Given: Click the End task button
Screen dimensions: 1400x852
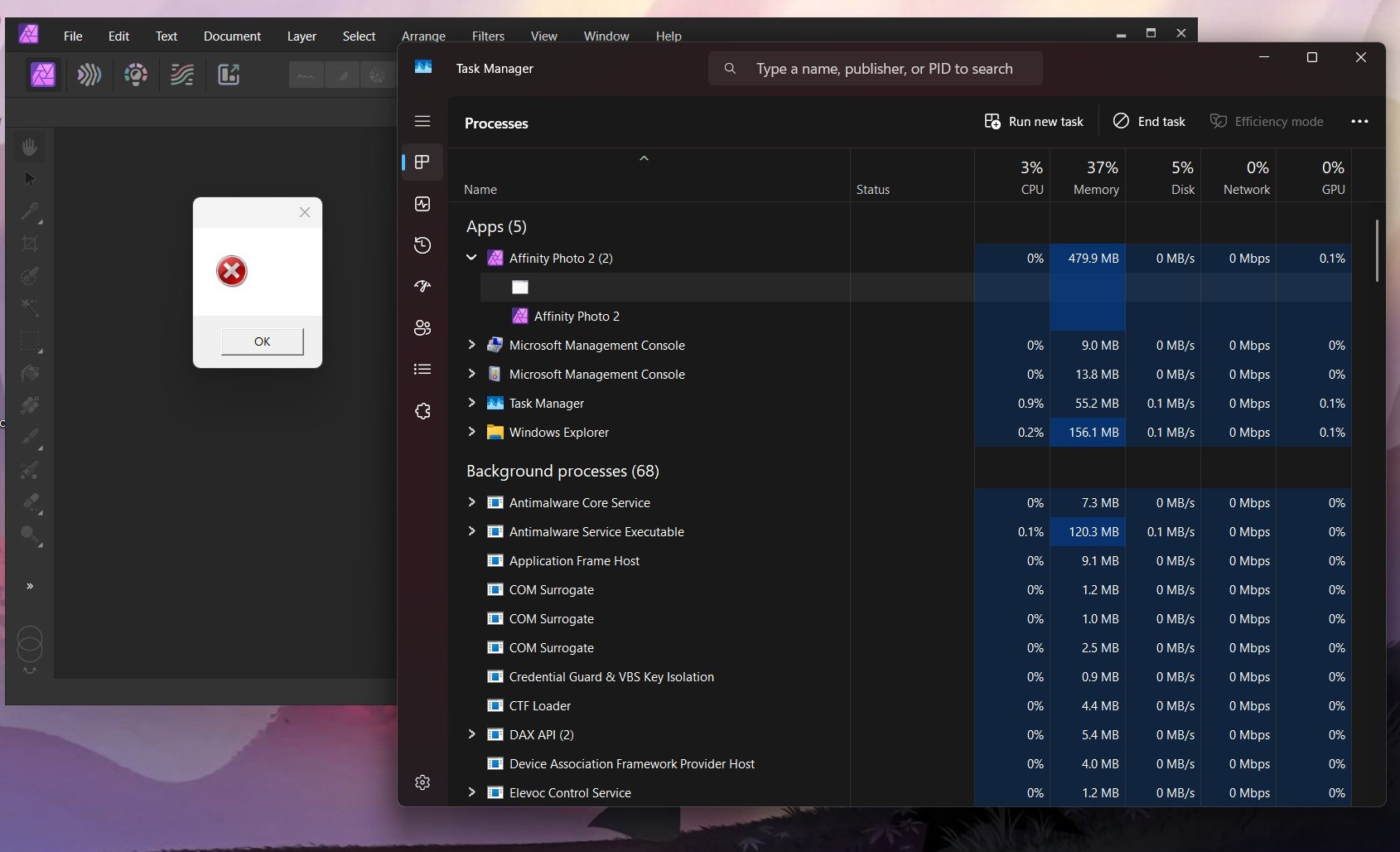Looking at the screenshot, I should coord(1149,121).
